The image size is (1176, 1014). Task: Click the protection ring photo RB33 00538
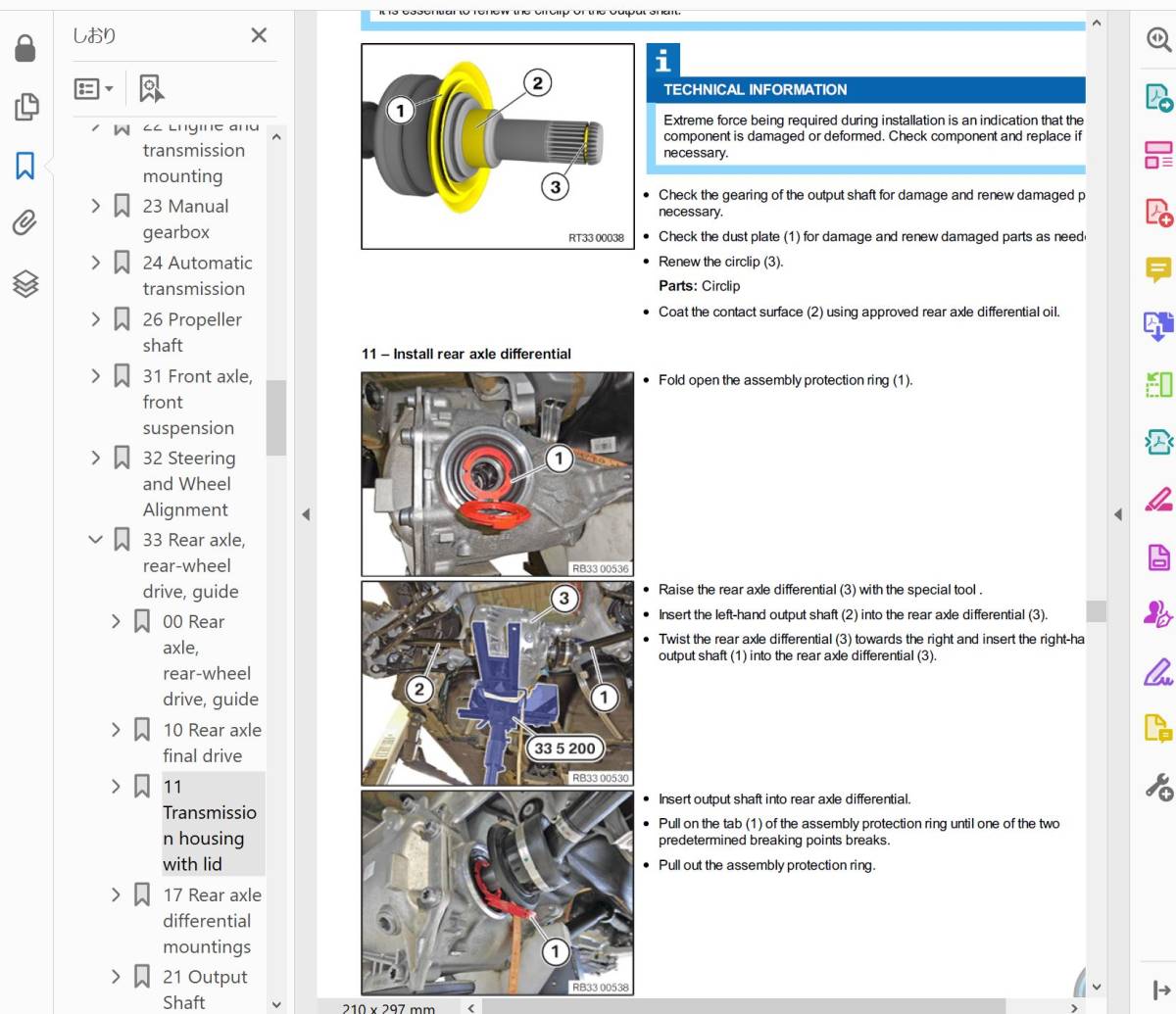tap(497, 893)
